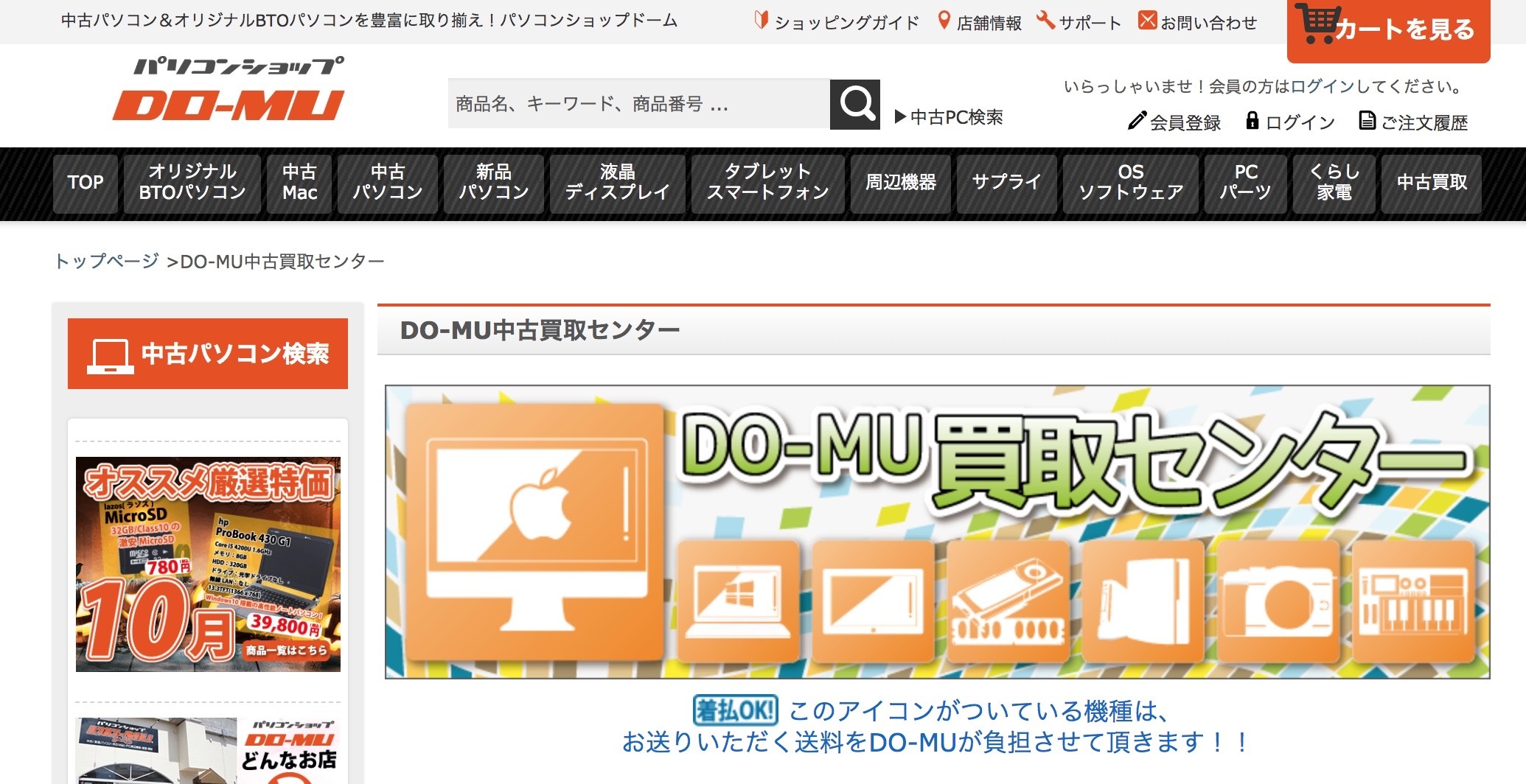This screenshot has width=1526, height=784.
Task: Click the desktop tower PC icon
Action: coord(1144,600)
